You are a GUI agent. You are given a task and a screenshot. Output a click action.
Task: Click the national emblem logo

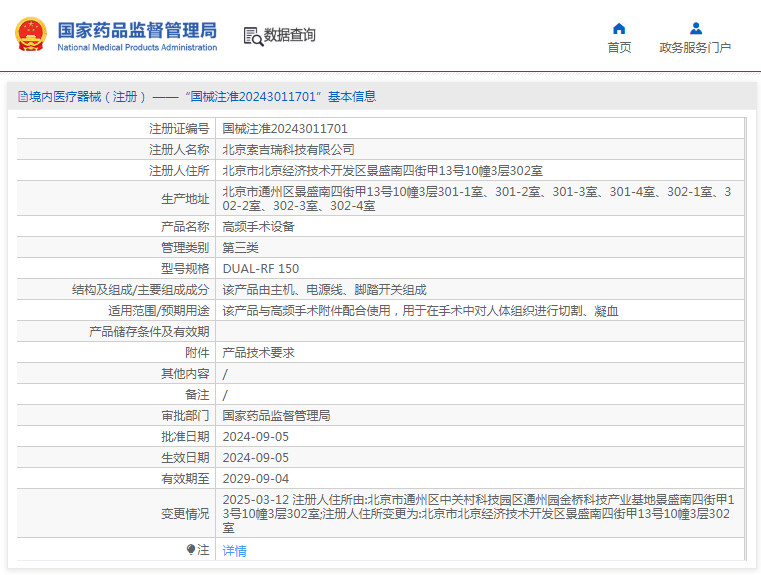tap(31, 34)
